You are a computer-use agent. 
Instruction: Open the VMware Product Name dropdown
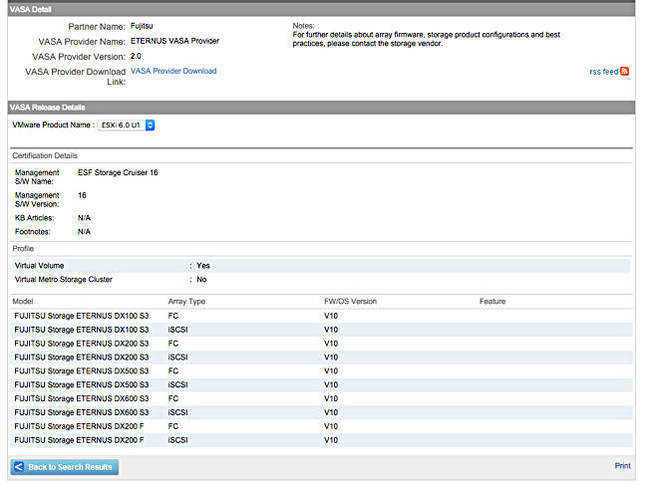coord(126,125)
